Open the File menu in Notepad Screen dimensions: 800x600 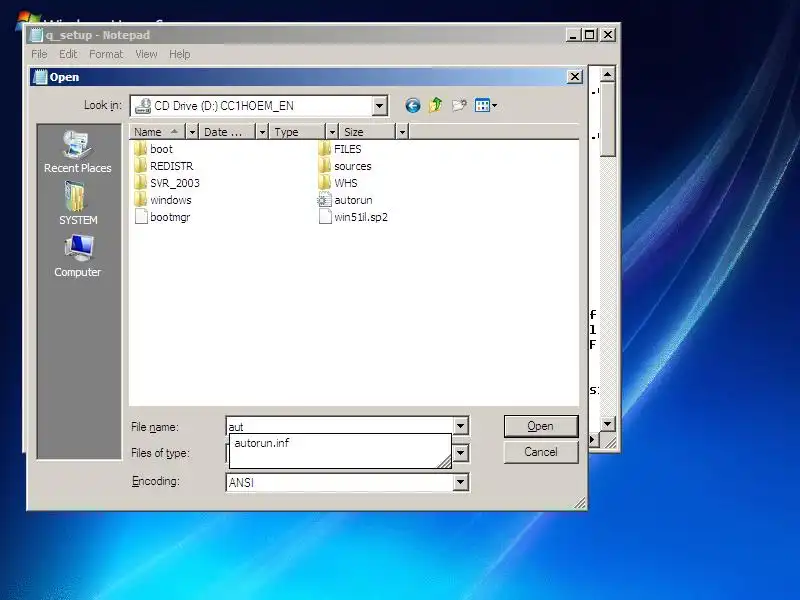coord(39,54)
